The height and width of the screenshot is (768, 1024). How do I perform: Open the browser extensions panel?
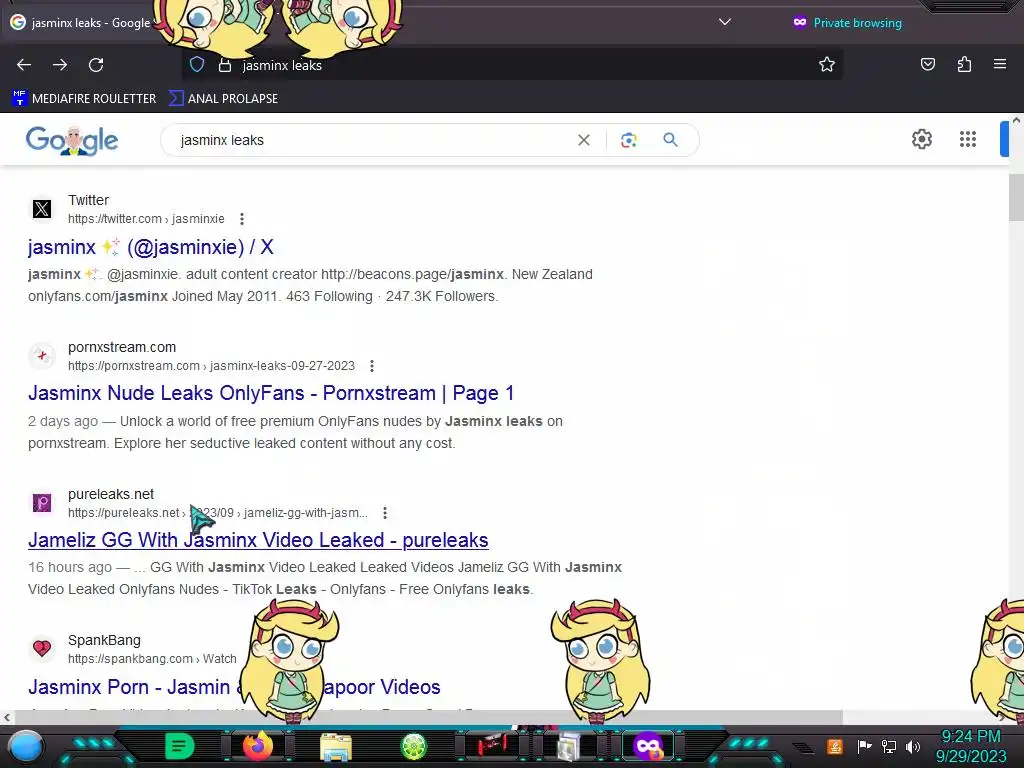[964, 64]
